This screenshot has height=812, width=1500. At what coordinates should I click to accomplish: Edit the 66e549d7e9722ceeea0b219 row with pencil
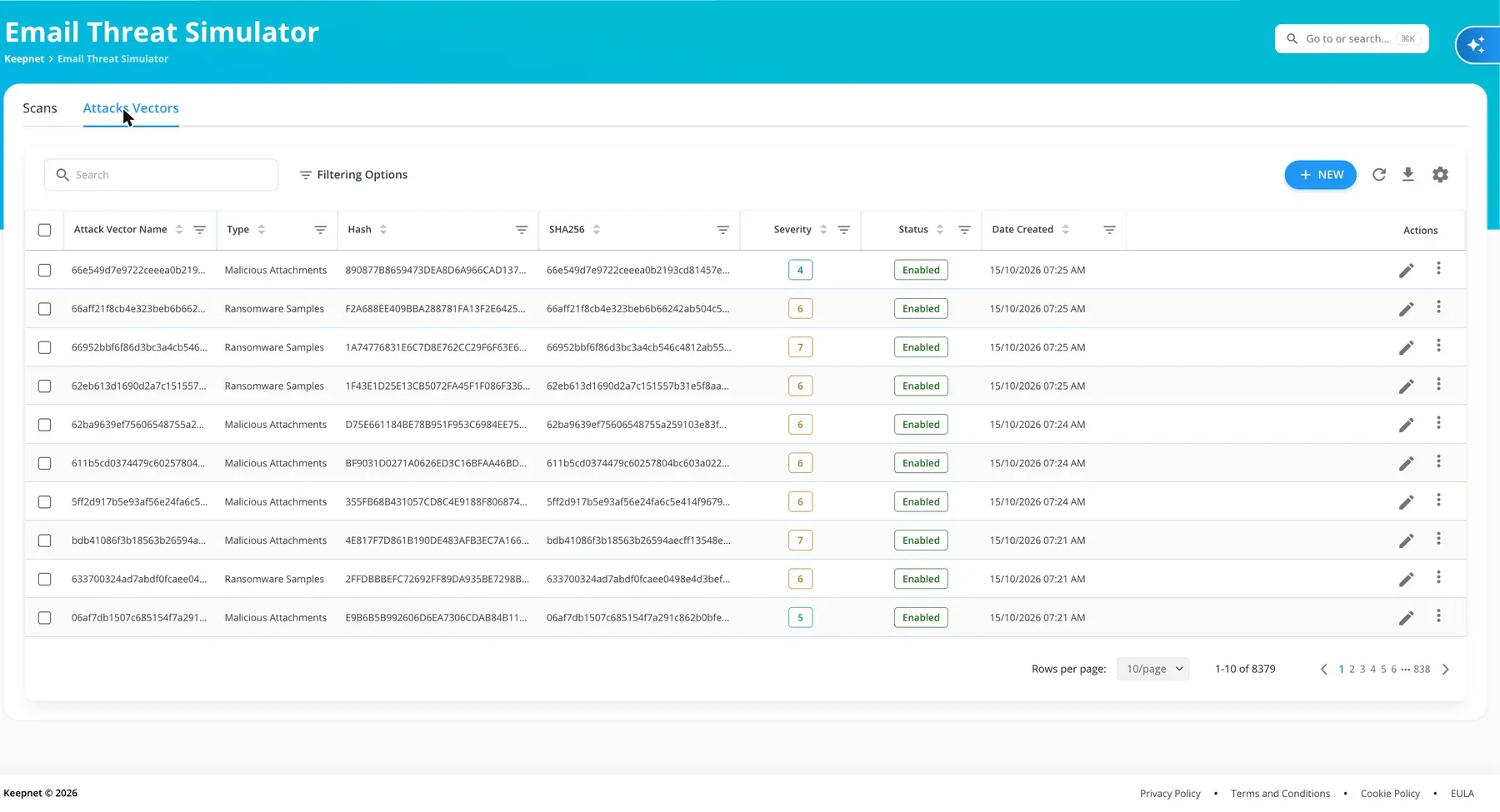tap(1406, 271)
